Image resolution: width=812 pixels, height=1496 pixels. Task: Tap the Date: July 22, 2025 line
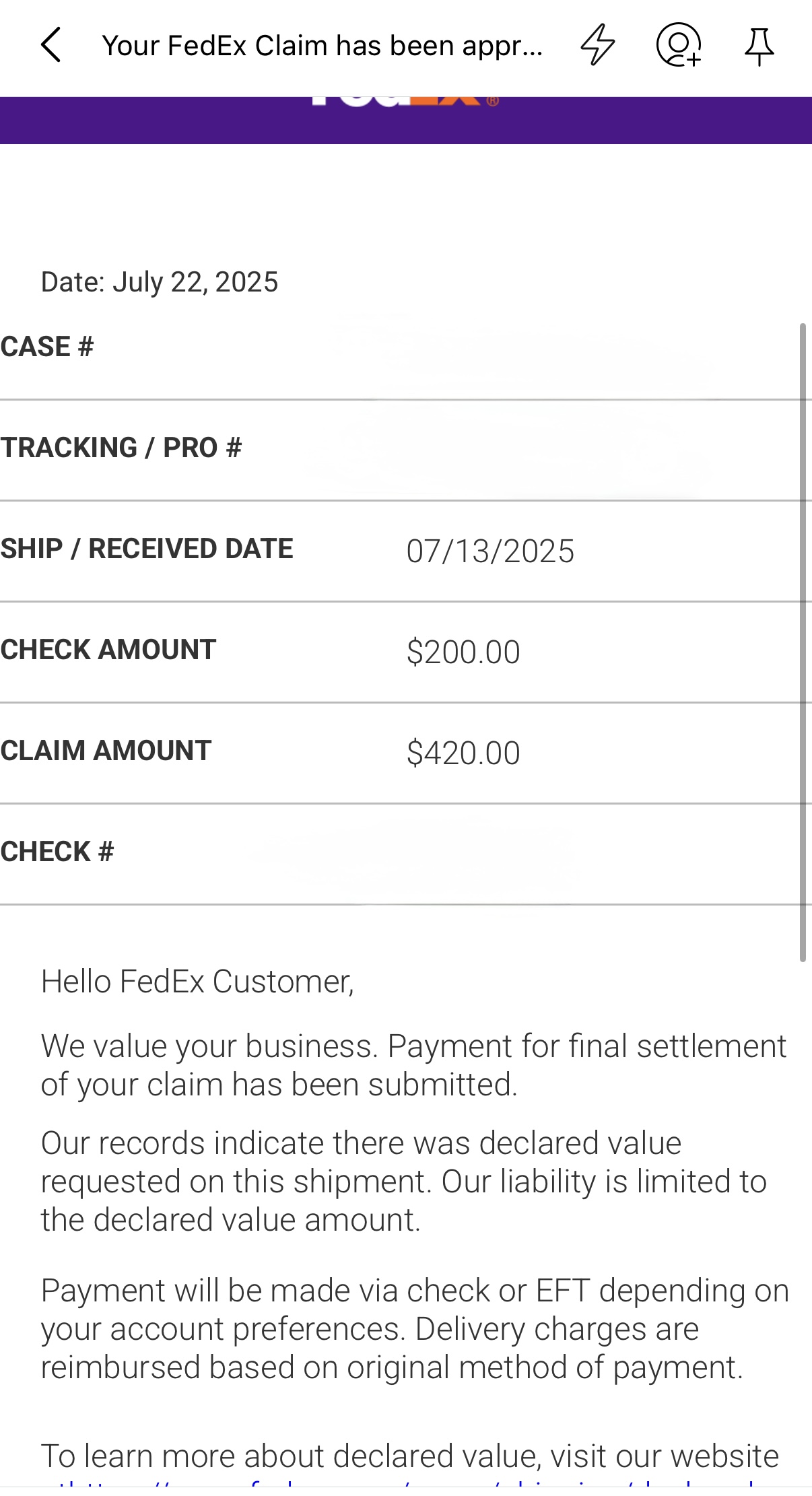[160, 282]
